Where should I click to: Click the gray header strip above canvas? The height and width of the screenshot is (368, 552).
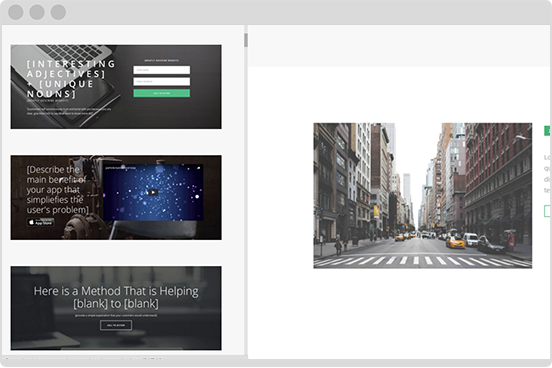(399, 46)
